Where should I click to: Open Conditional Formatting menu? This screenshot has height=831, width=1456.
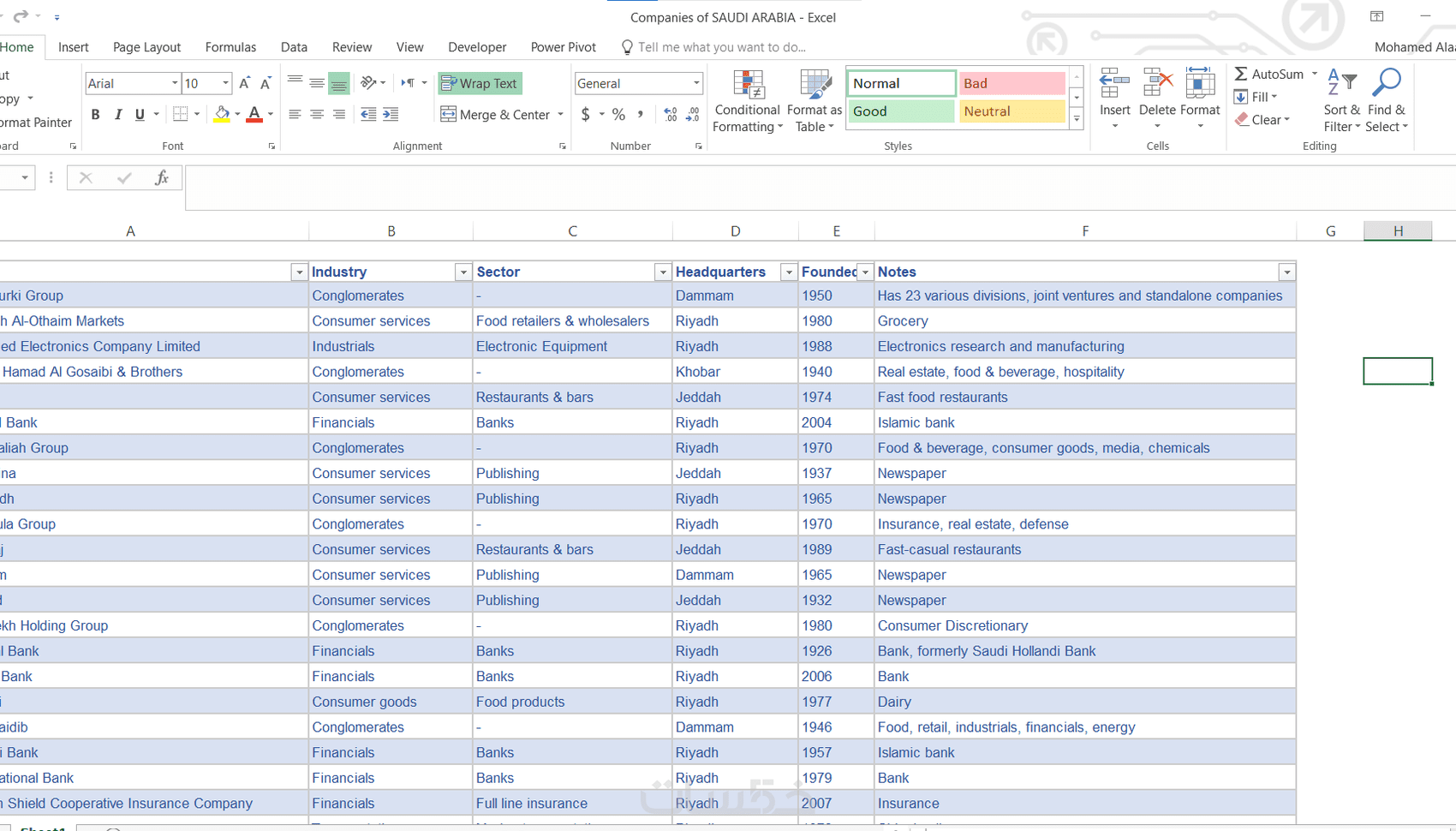click(747, 101)
